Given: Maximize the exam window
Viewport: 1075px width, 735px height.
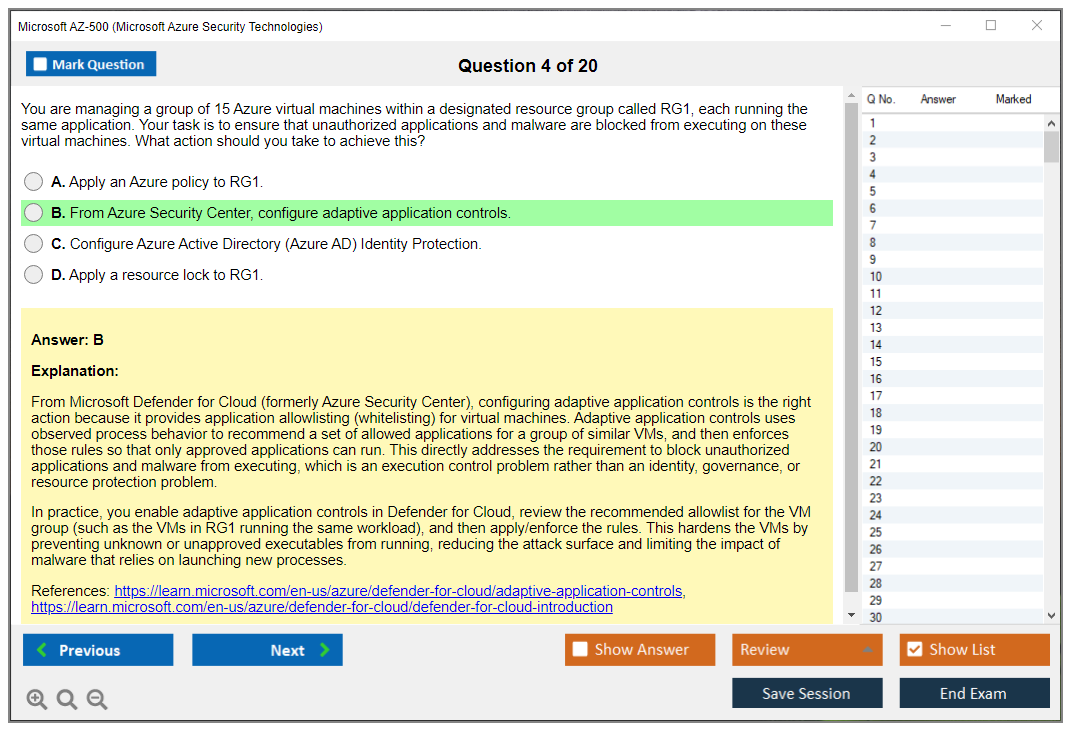Looking at the screenshot, I should (991, 26).
